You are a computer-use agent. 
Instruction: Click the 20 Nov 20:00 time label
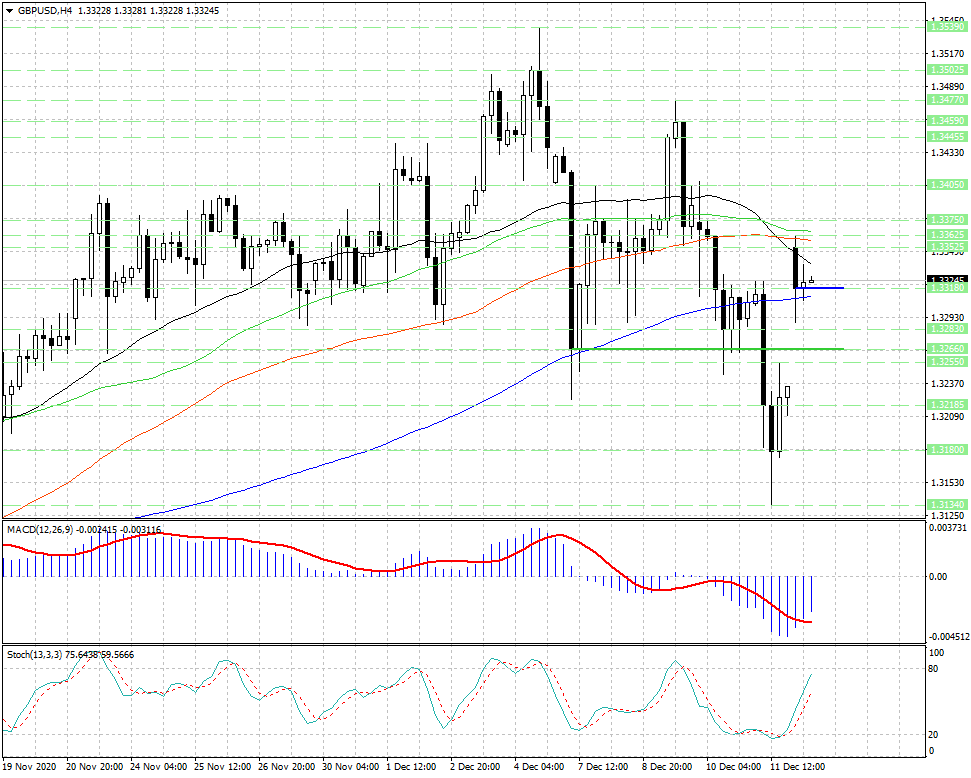pyautogui.click(x=95, y=767)
